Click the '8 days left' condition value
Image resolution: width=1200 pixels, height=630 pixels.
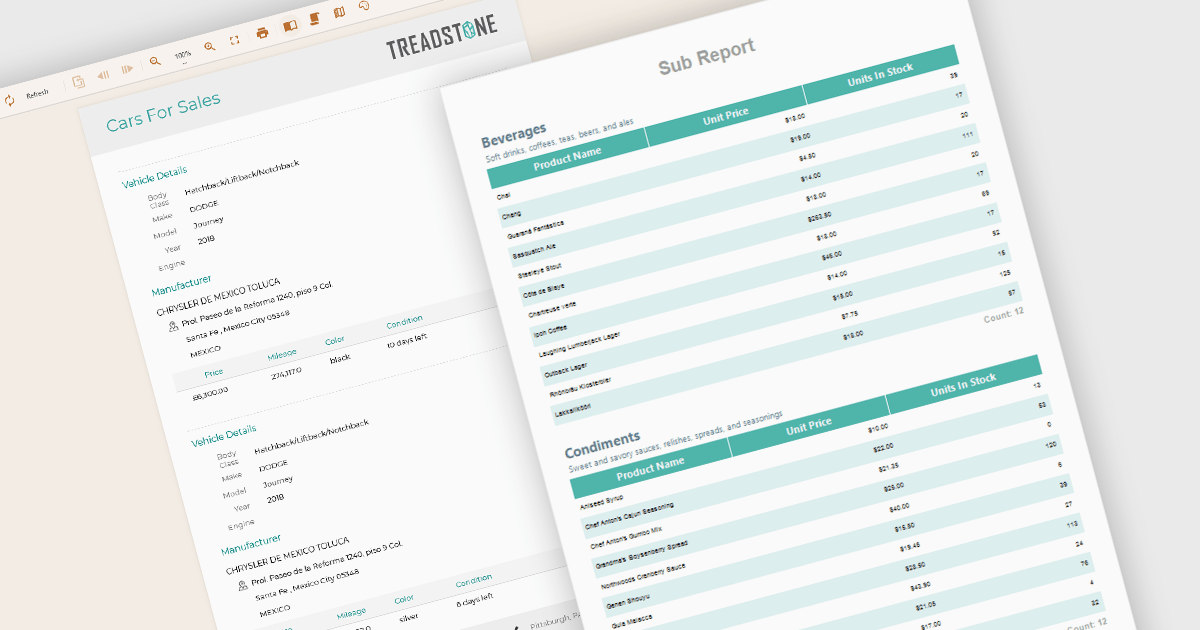[x=474, y=598]
